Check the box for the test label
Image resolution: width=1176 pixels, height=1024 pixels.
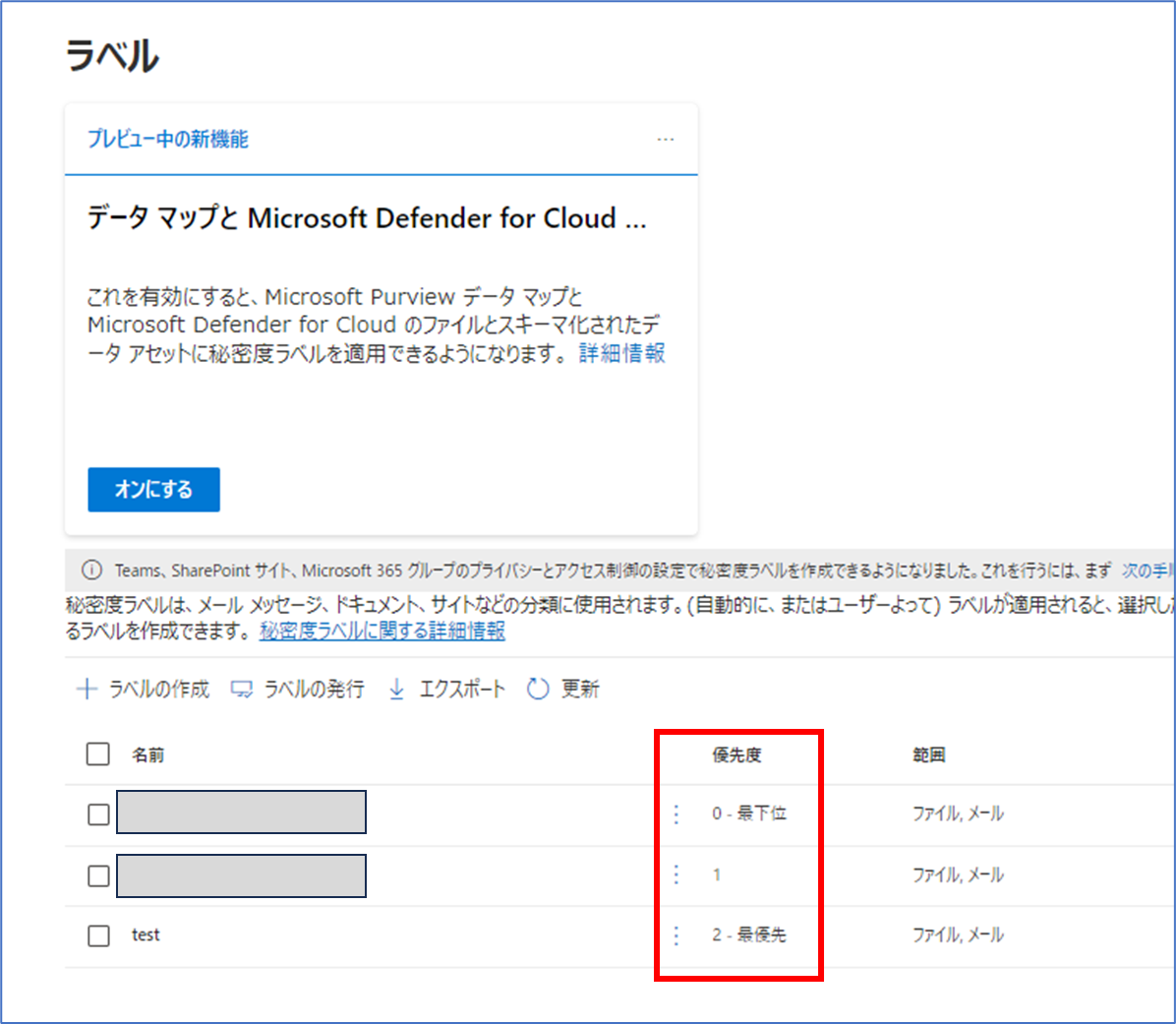click(x=98, y=935)
